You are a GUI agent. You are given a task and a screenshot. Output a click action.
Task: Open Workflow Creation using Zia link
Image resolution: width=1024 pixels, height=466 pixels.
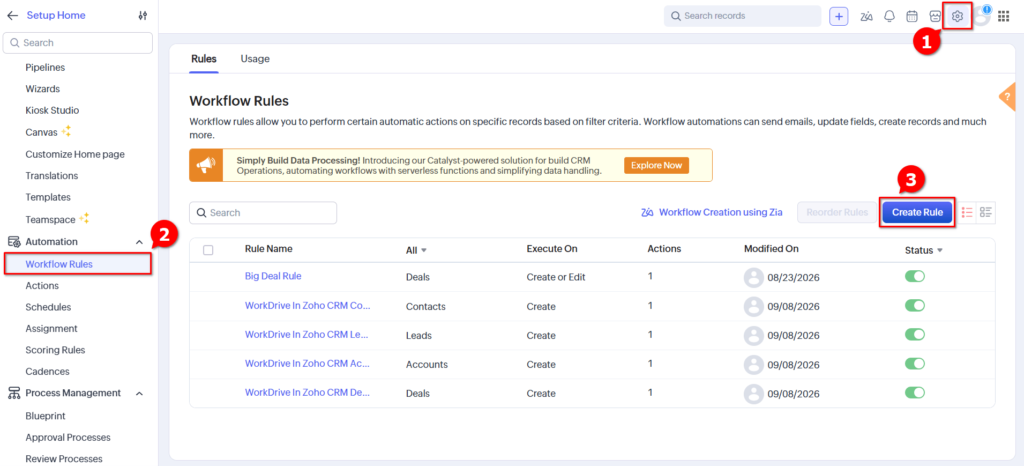pyautogui.click(x=720, y=212)
